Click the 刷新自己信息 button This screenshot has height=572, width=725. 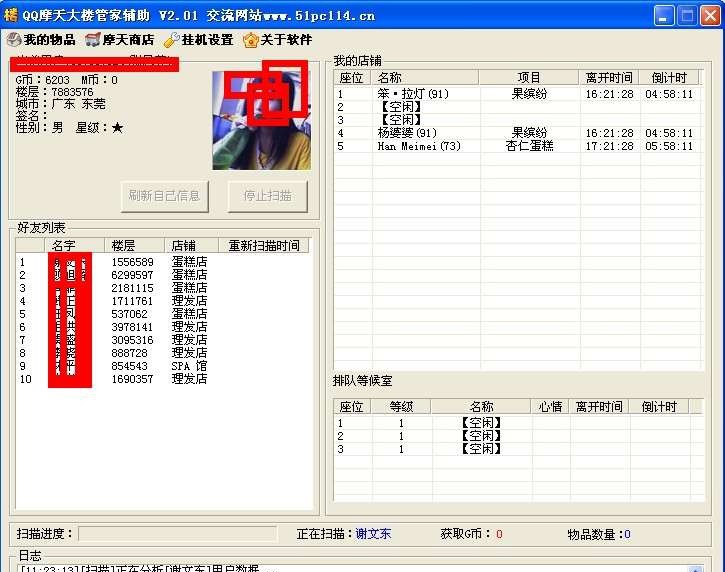pos(165,196)
